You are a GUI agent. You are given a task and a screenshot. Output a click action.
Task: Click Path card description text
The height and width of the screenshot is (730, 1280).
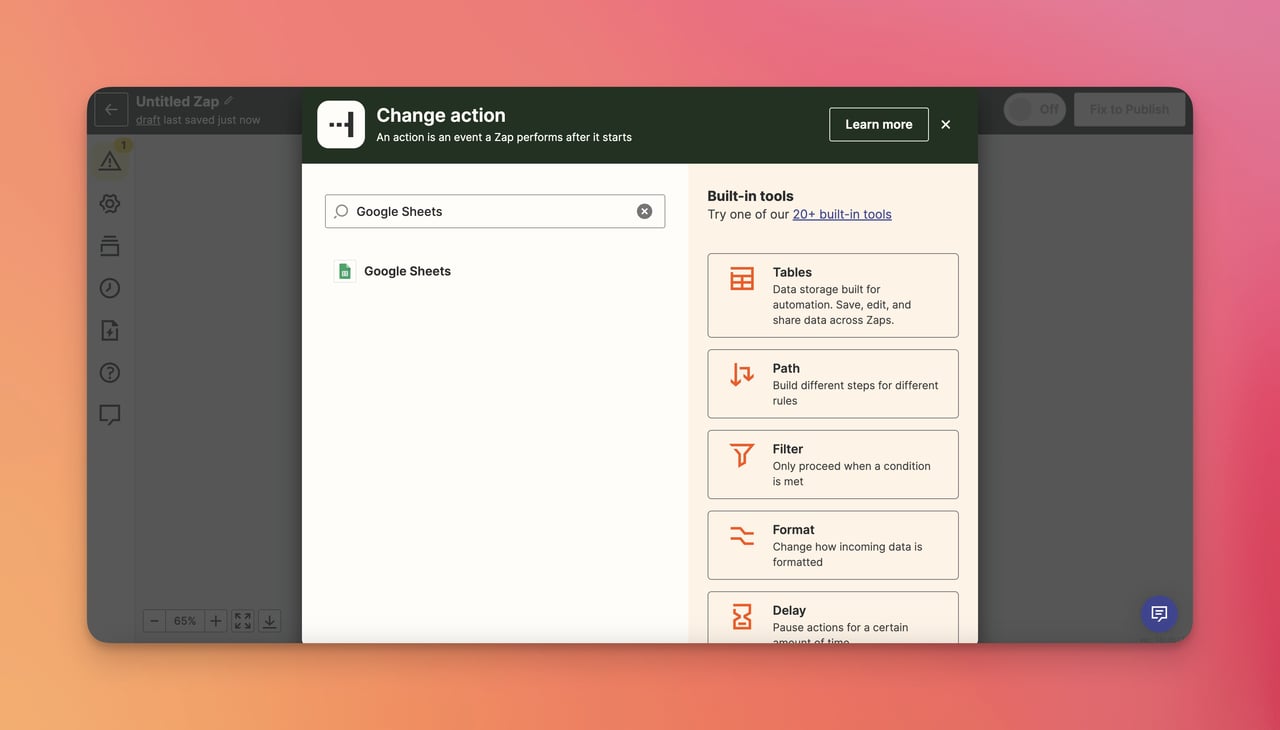pyautogui.click(x=855, y=393)
